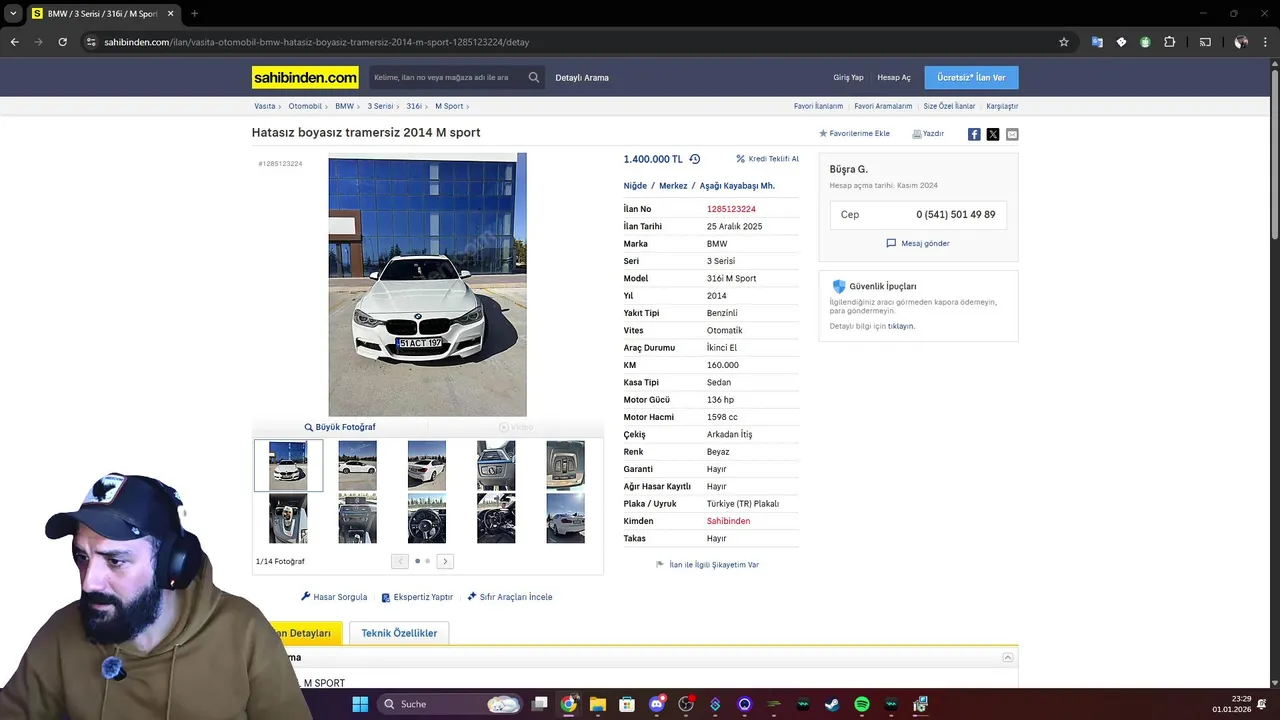This screenshot has height=720, width=1280.
Task: Click the Giriş Yap login link
Action: pyautogui.click(x=848, y=77)
